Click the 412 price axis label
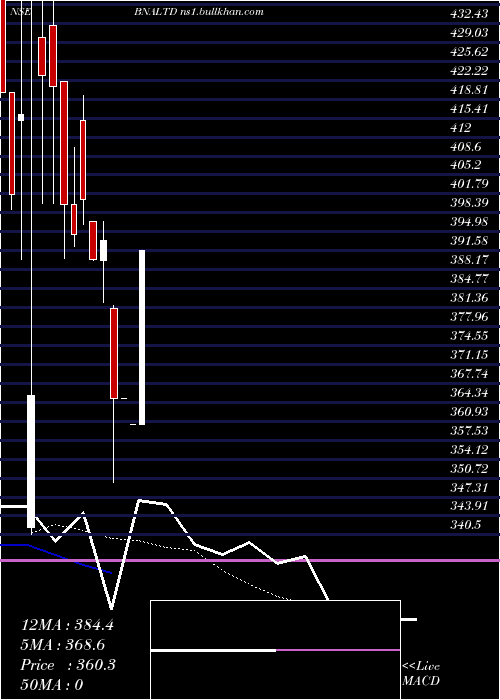 pyautogui.click(x=461, y=127)
